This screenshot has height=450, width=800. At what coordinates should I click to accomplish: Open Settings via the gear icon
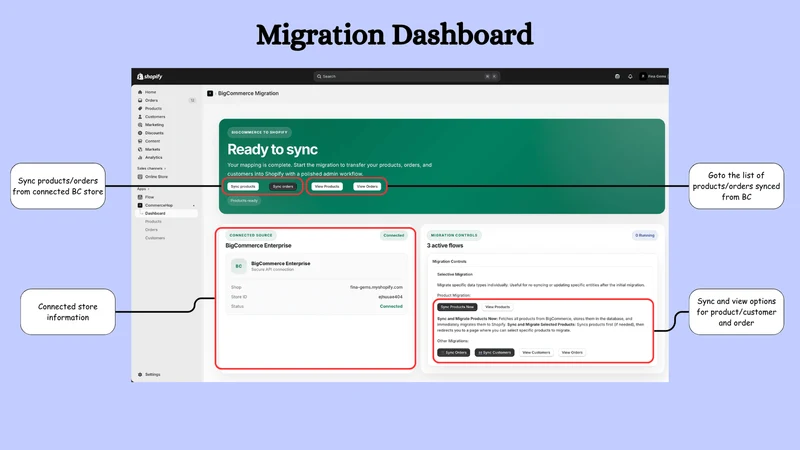click(140, 374)
